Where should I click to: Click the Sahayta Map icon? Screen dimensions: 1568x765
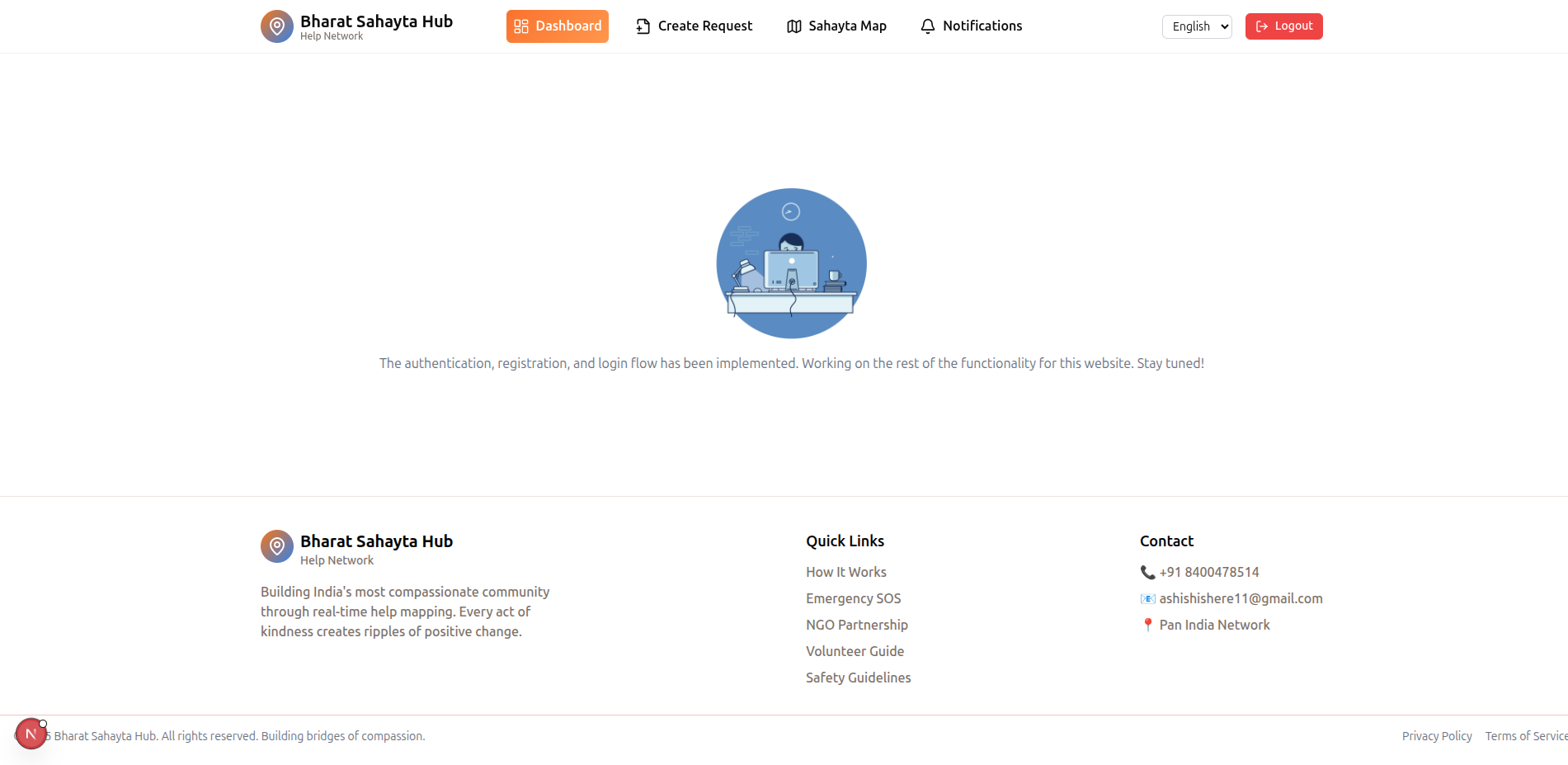pos(794,26)
